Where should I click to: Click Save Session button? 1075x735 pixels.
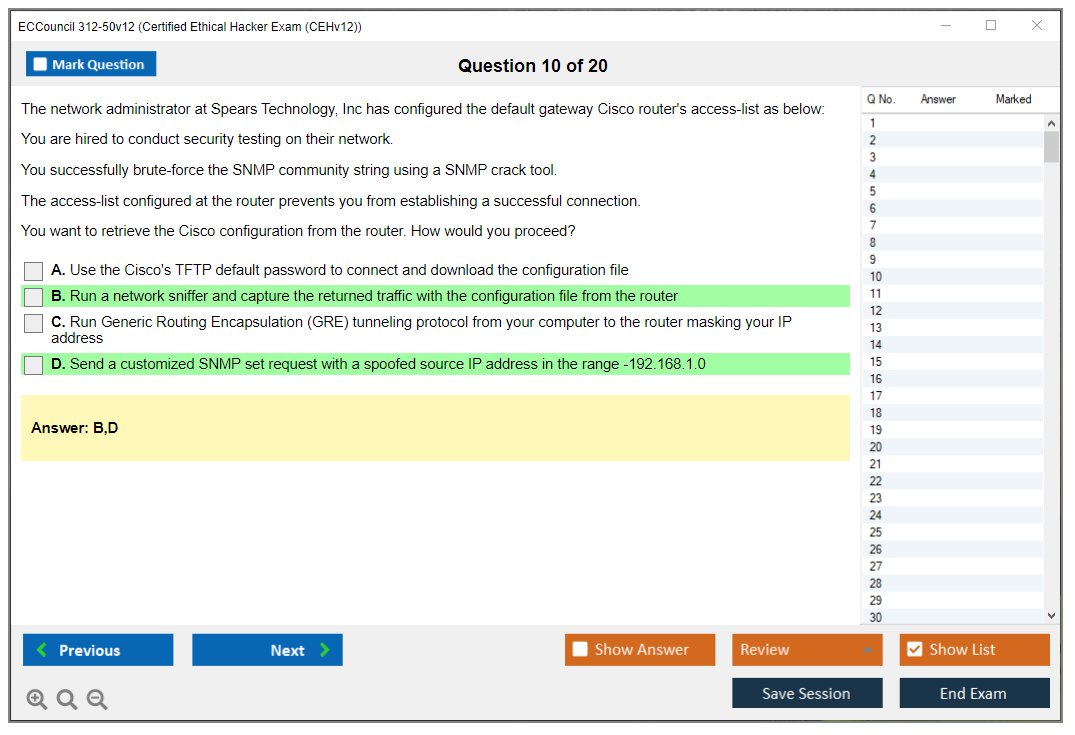click(x=806, y=693)
